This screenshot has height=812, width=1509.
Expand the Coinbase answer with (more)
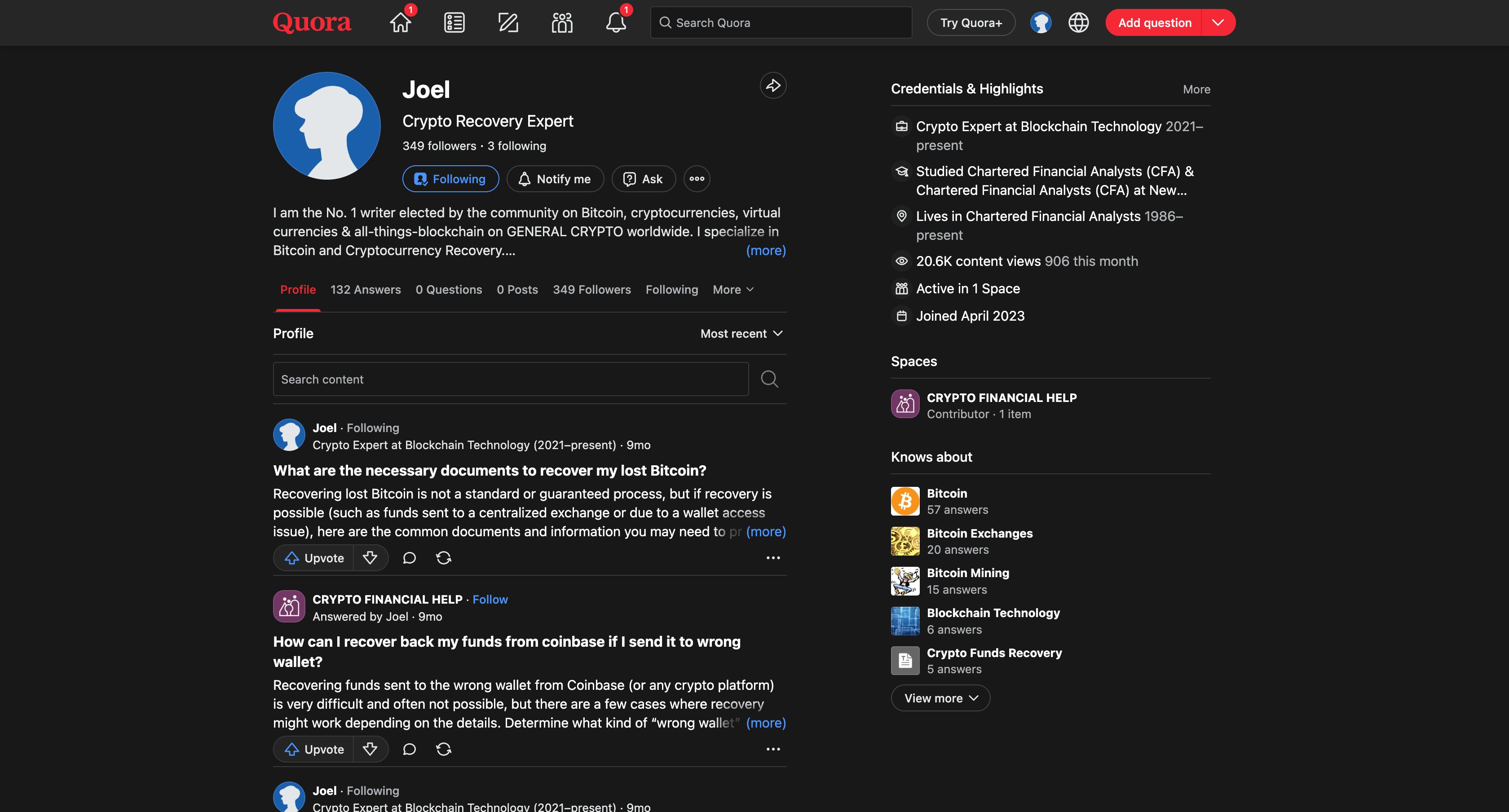tap(766, 722)
